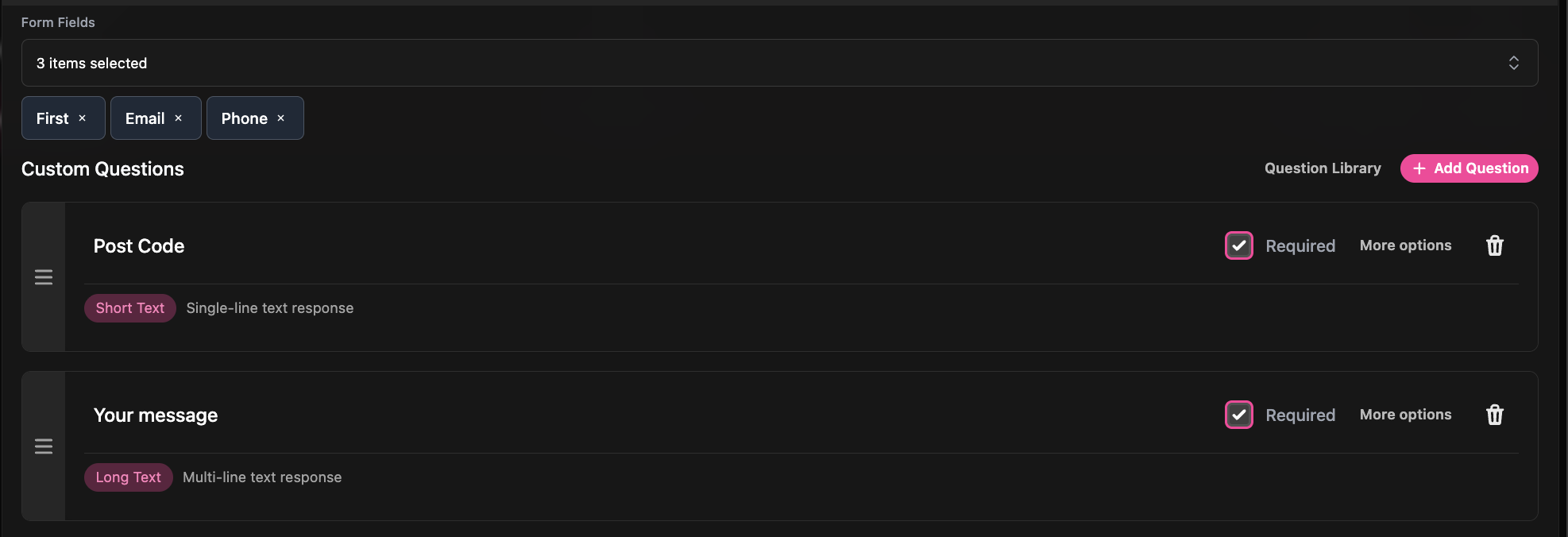
Task: Delete the Post Code question
Action: point(1494,245)
